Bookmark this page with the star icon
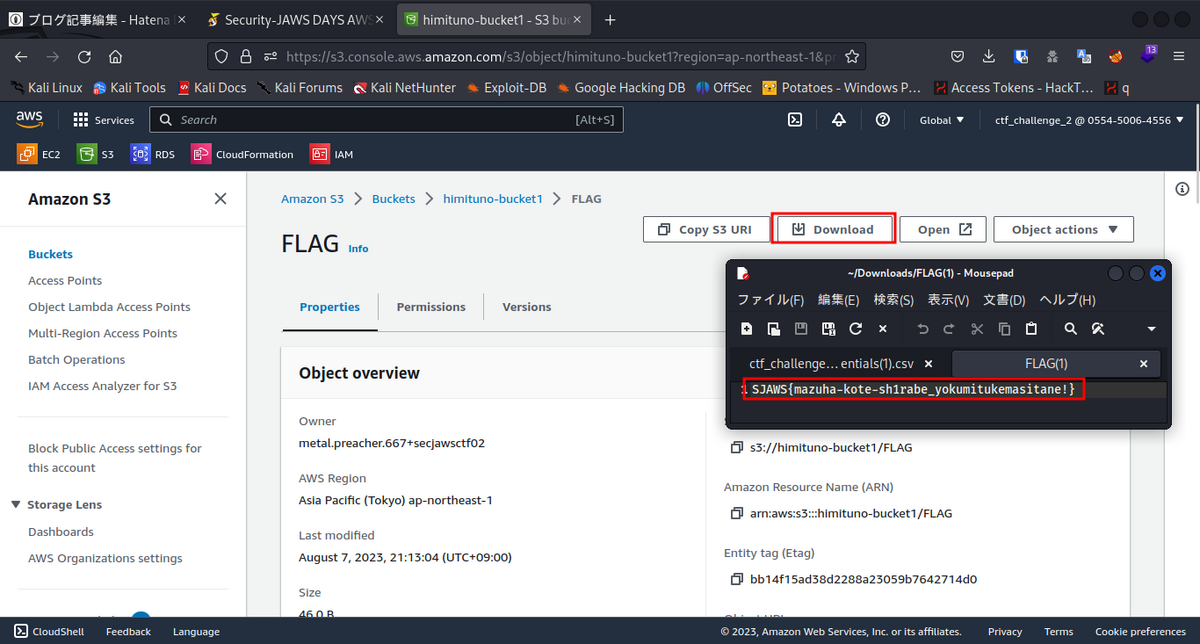 tap(852, 57)
